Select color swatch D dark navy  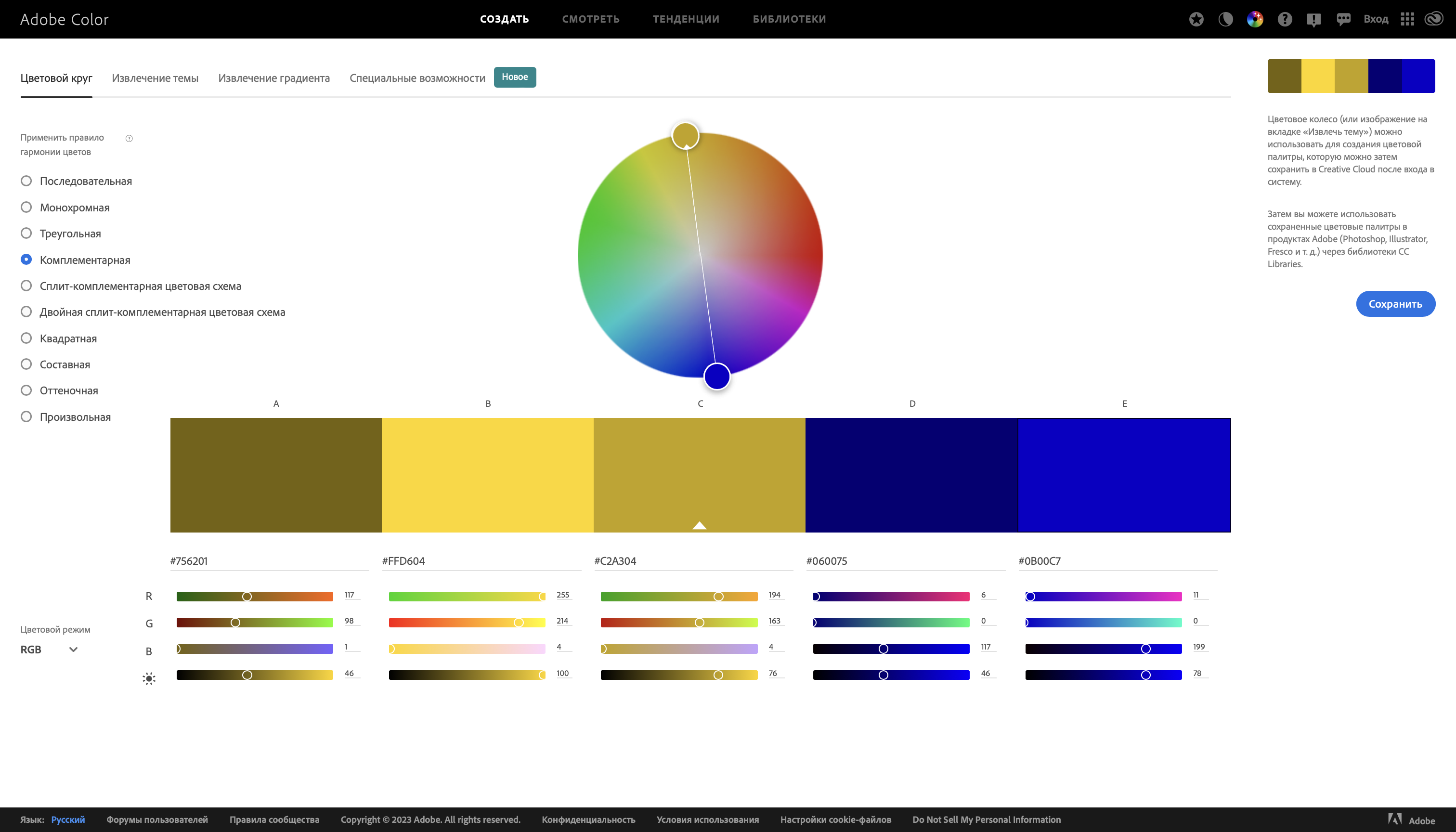(911, 475)
